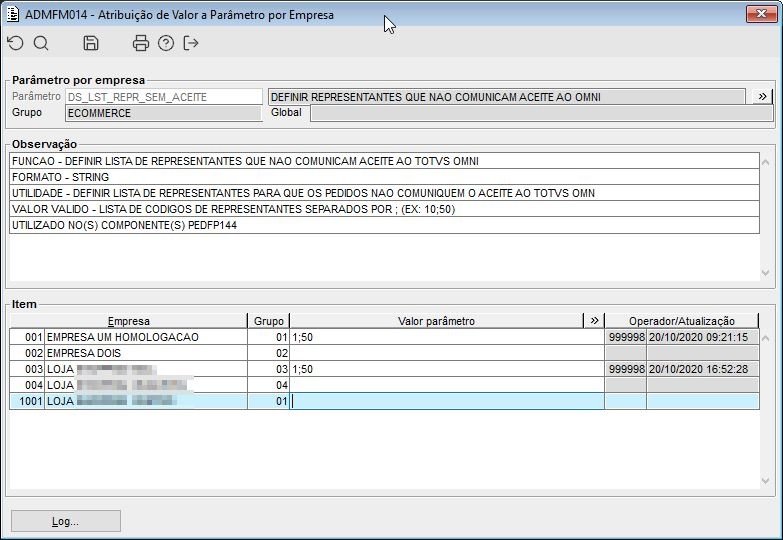This screenshot has width=783, height=540.
Task: Click Observação scrollbar up arrow
Action: [x=766, y=162]
